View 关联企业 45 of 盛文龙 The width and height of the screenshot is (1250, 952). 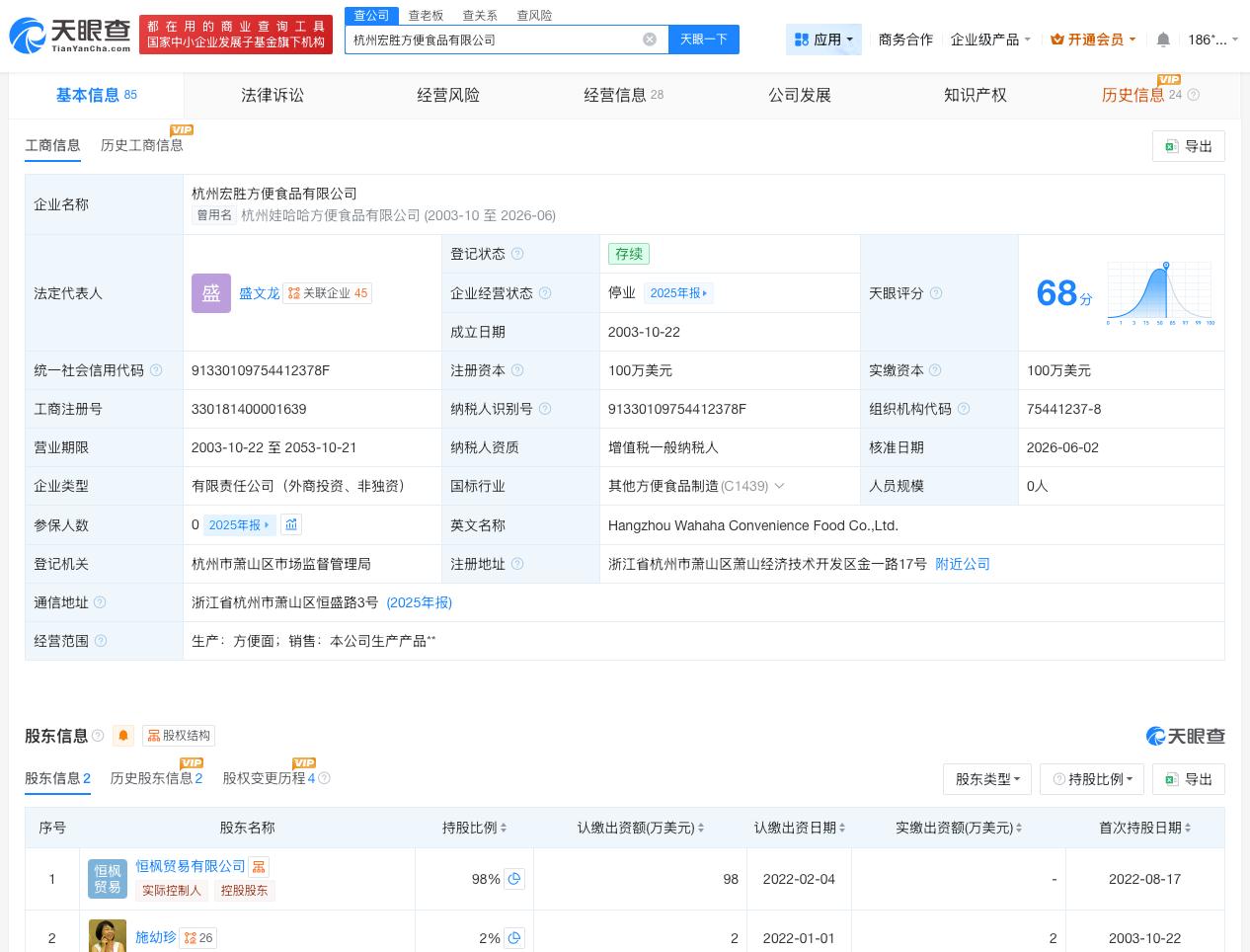coord(328,293)
